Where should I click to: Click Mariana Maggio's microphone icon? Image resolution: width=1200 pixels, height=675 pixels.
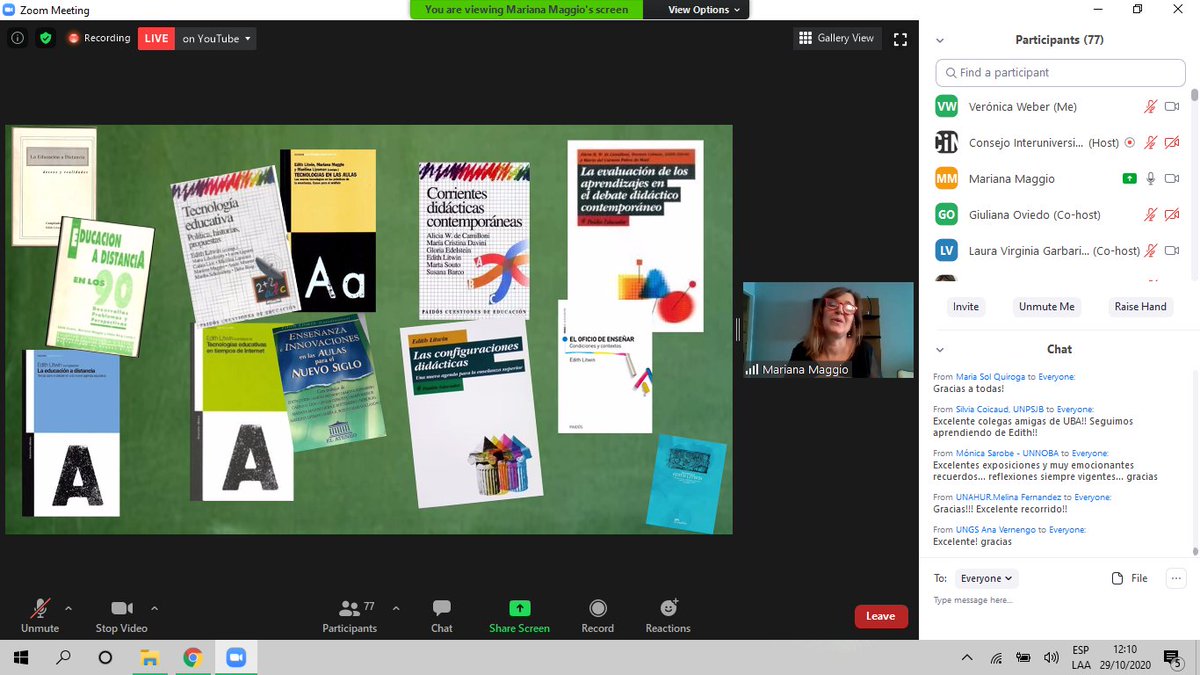coord(1151,179)
